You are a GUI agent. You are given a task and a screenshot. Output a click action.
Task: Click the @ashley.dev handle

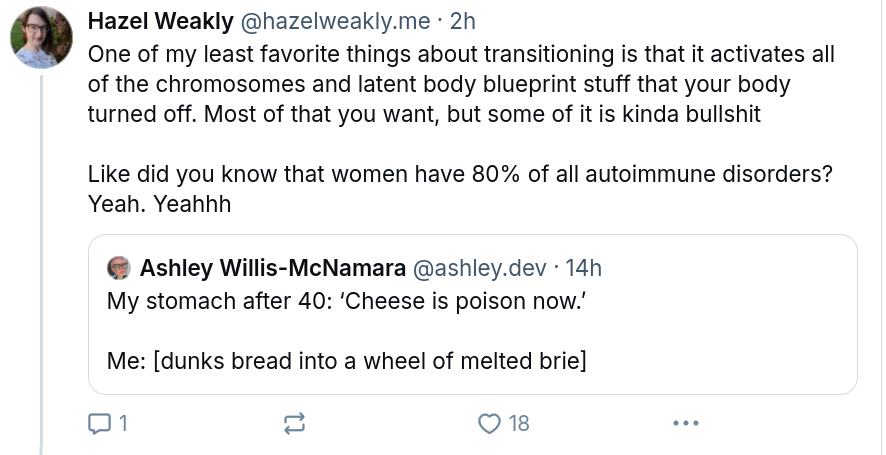coord(480,268)
